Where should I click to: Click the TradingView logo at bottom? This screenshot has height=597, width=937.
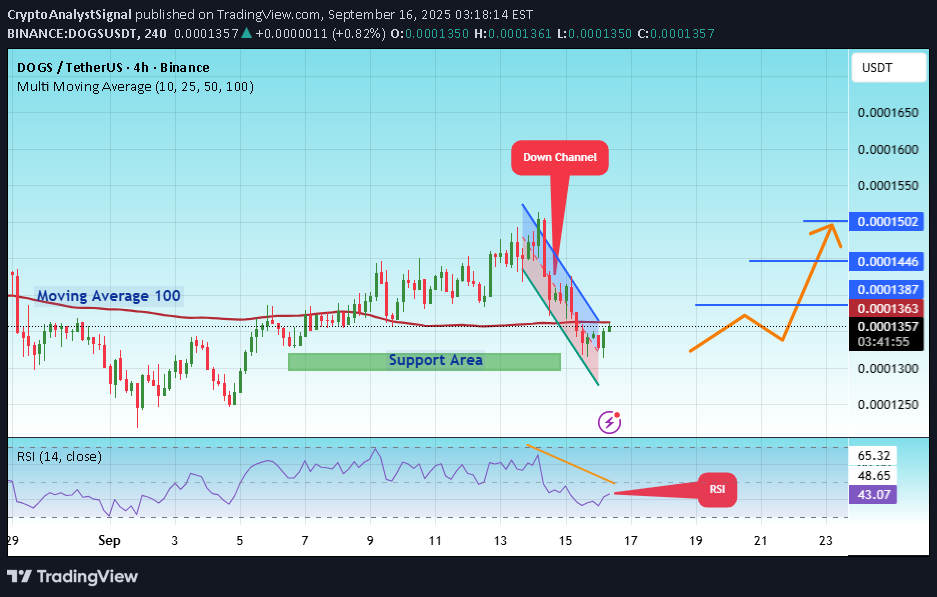pos(72,577)
